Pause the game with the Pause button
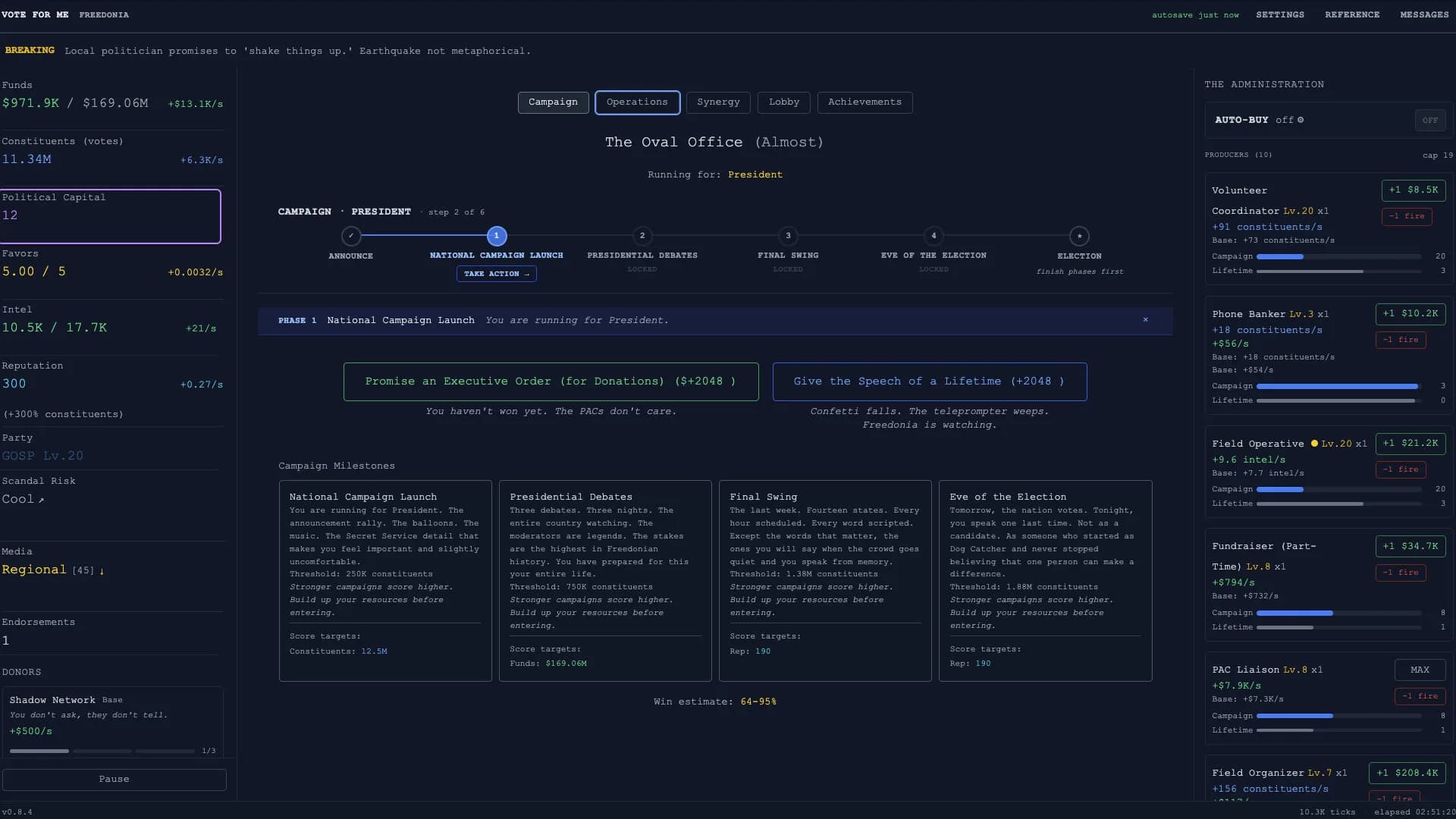The image size is (1456, 819). (114, 780)
